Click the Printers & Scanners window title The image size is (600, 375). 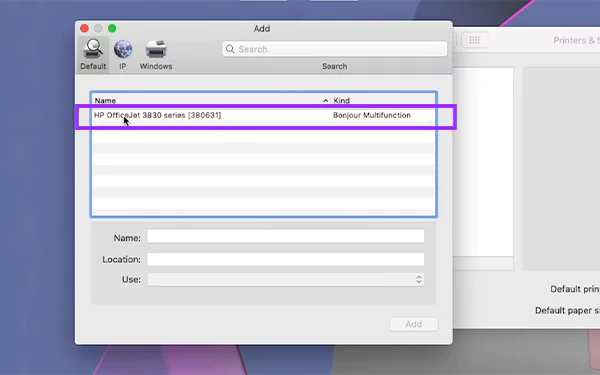[x=576, y=40]
